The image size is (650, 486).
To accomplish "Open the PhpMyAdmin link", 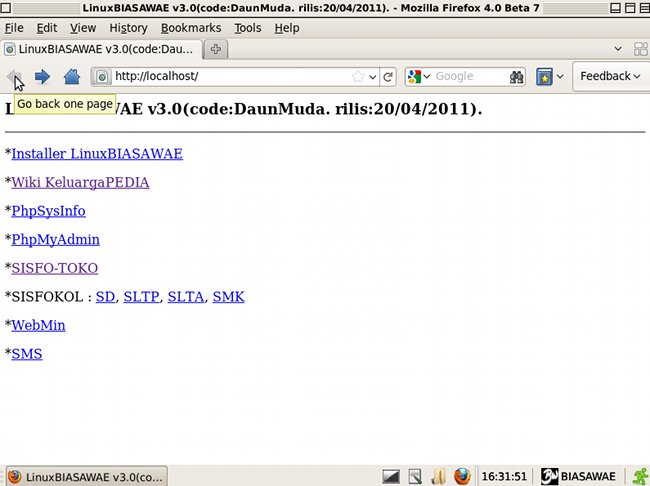I will point(56,240).
